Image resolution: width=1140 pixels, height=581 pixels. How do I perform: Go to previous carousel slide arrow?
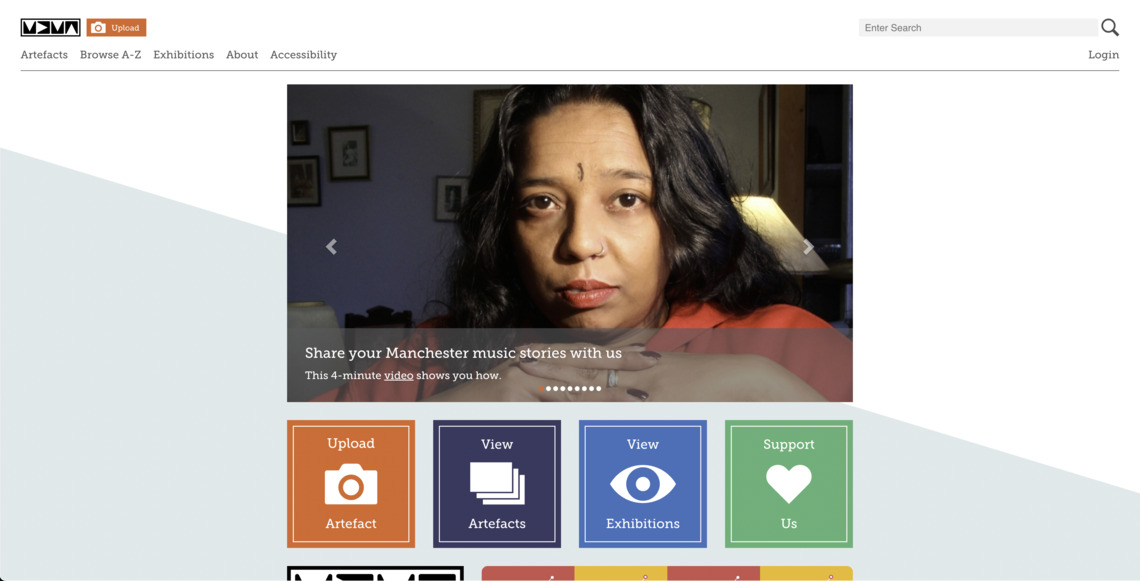pyautogui.click(x=332, y=247)
